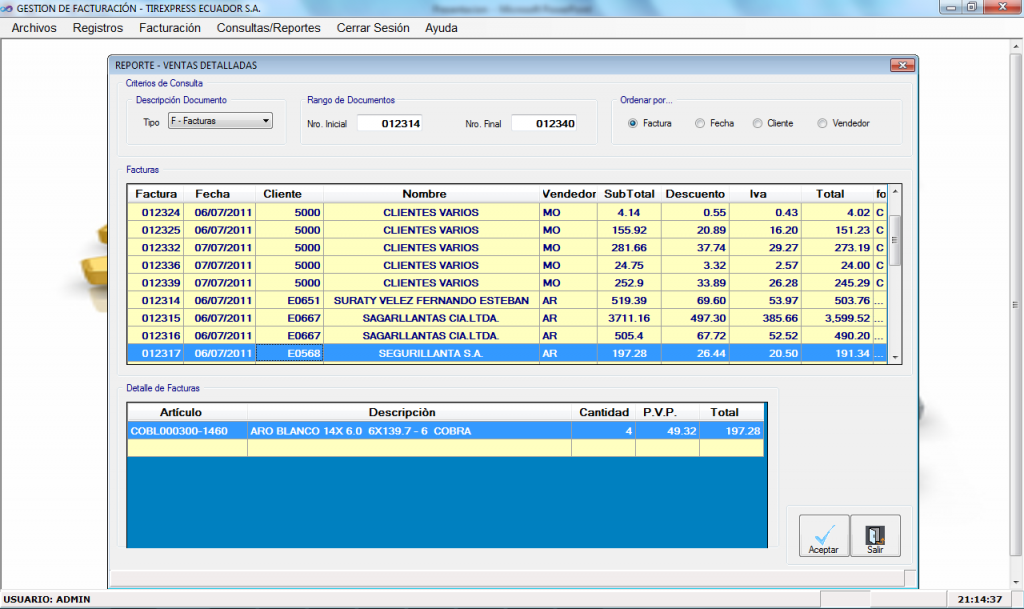Click the application icon in title bar
The image size is (1024, 609).
tap(8, 8)
